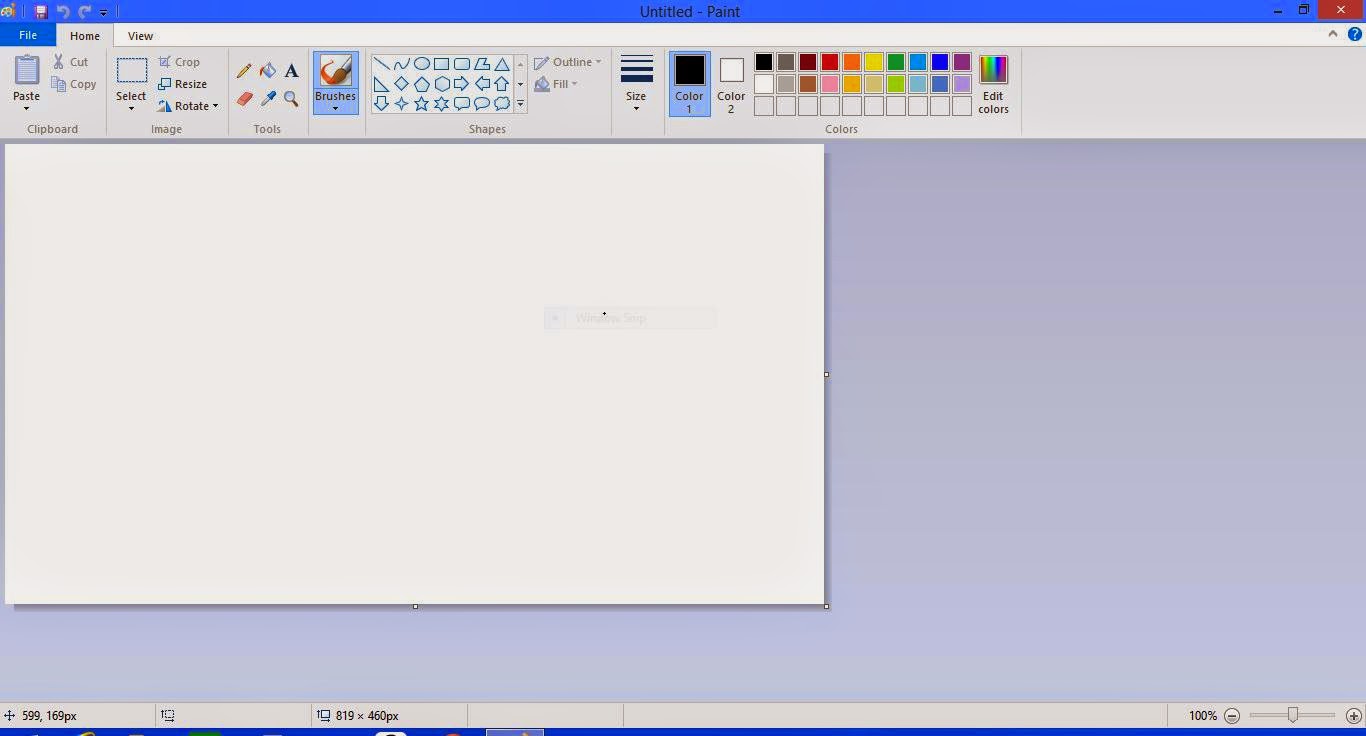Collapse the ribbon with arrow
This screenshot has width=1366, height=736.
(x=1333, y=34)
